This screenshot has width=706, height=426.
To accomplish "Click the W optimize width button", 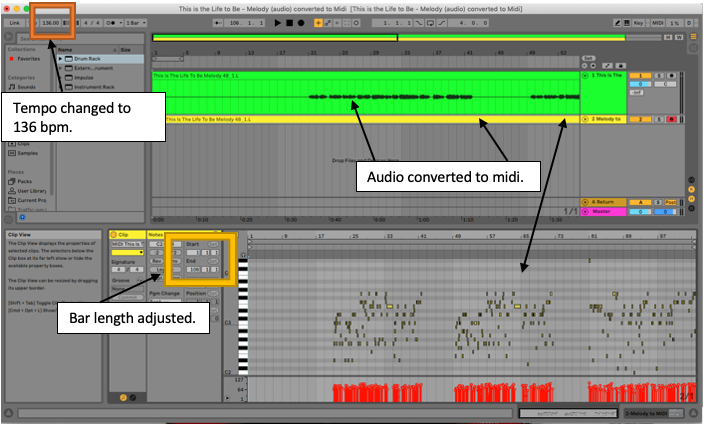I will point(679,37).
